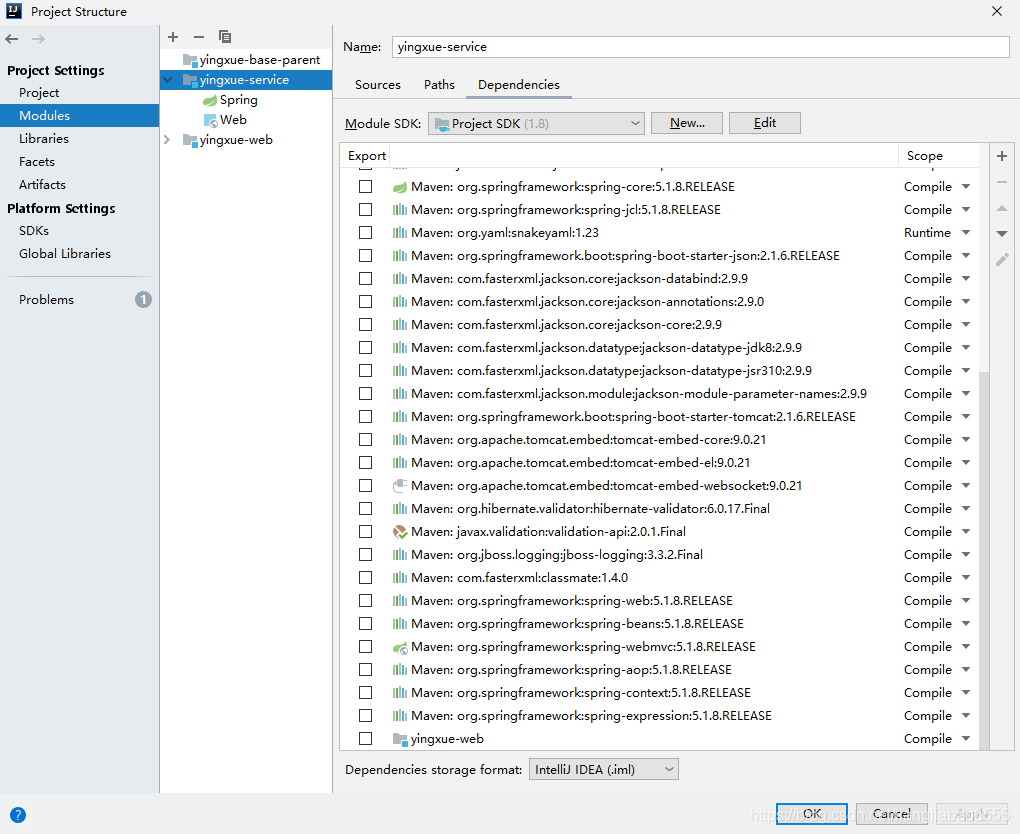Open Dependencies storage format dropdown

pyautogui.click(x=604, y=770)
